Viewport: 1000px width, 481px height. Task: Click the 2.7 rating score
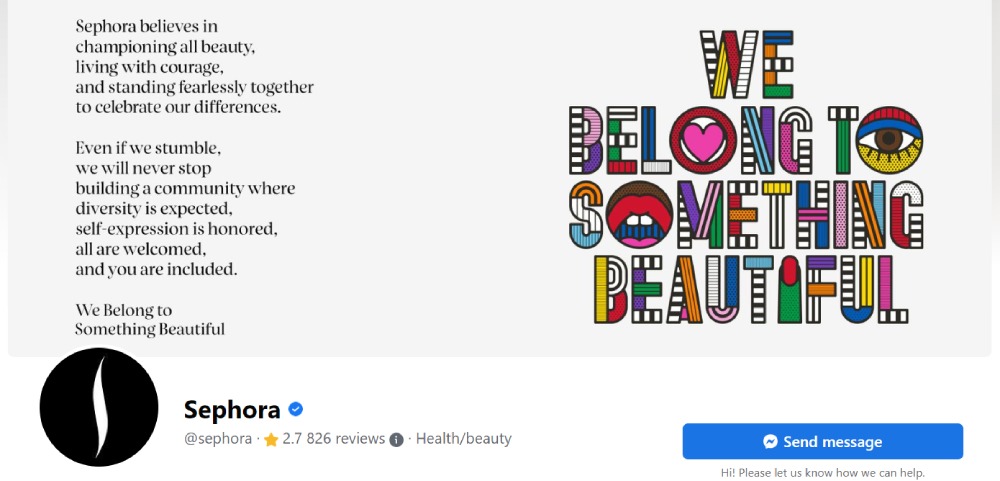[x=293, y=438]
